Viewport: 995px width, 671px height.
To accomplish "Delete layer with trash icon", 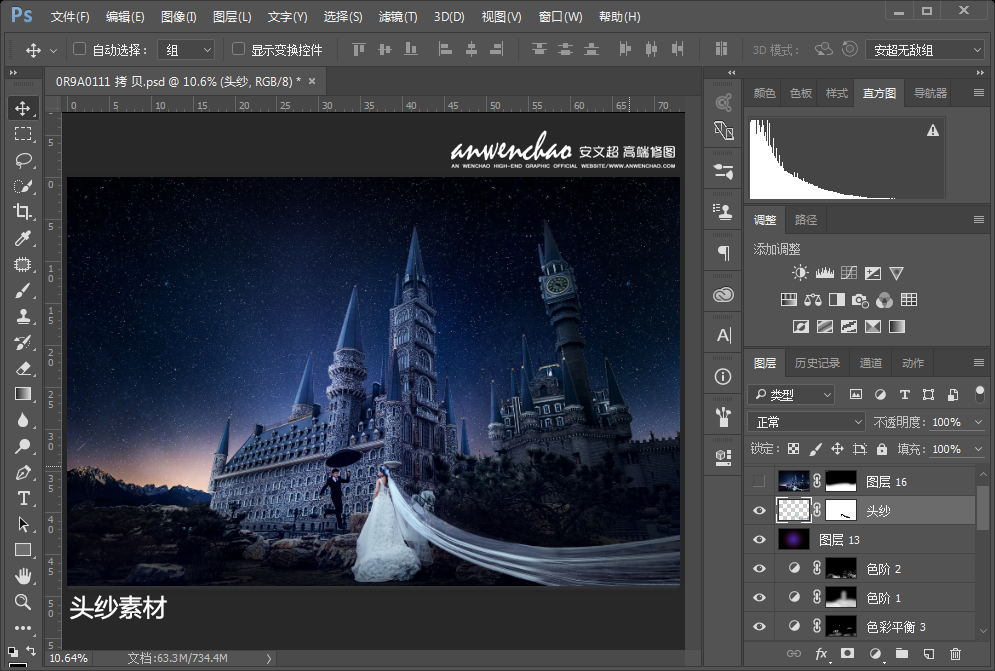I will click(955, 653).
